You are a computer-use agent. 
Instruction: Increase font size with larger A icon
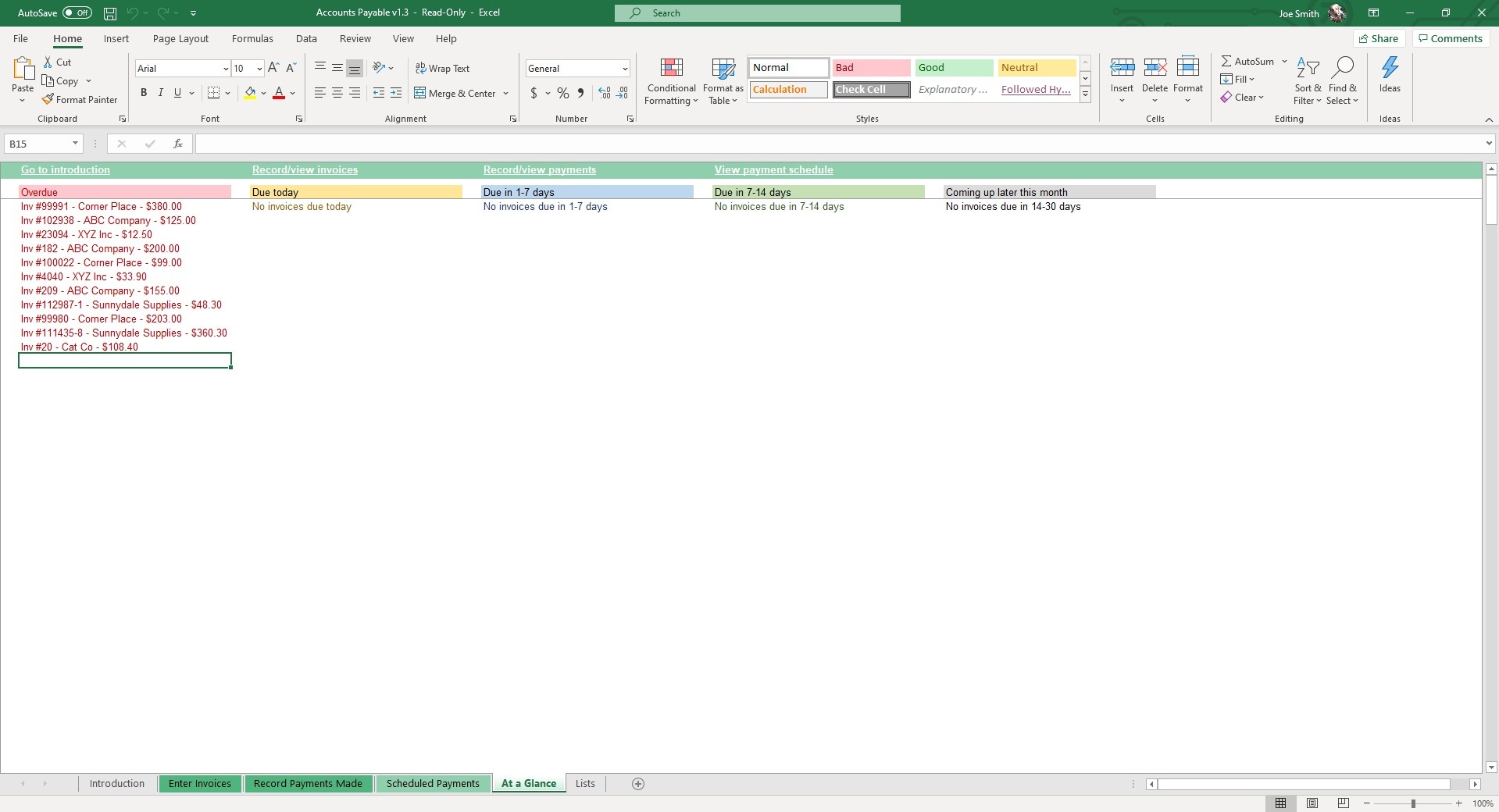pos(273,68)
